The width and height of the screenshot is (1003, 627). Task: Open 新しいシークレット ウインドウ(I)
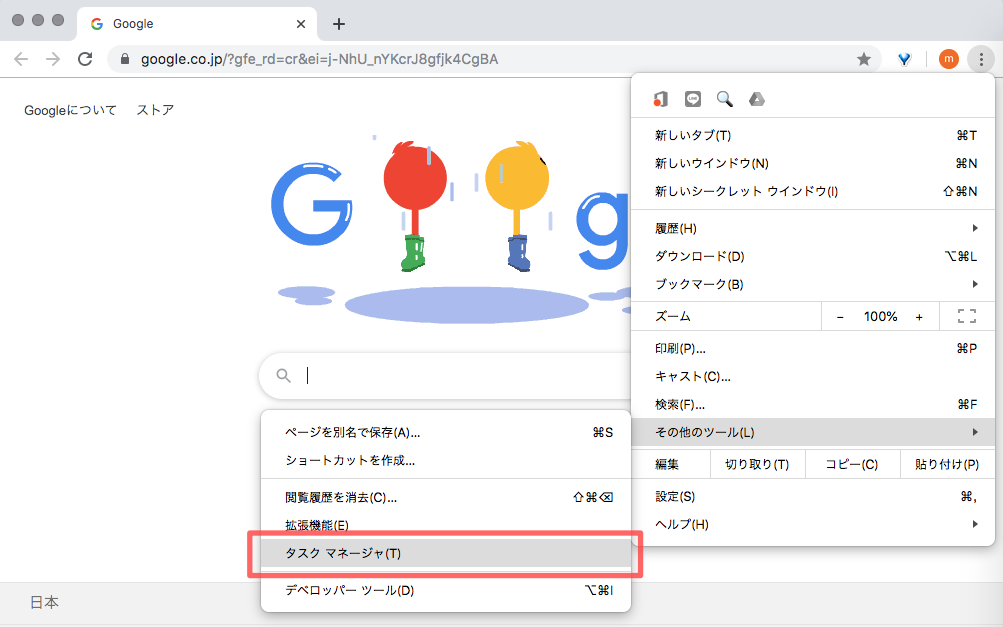pyautogui.click(x=813, y=191)
